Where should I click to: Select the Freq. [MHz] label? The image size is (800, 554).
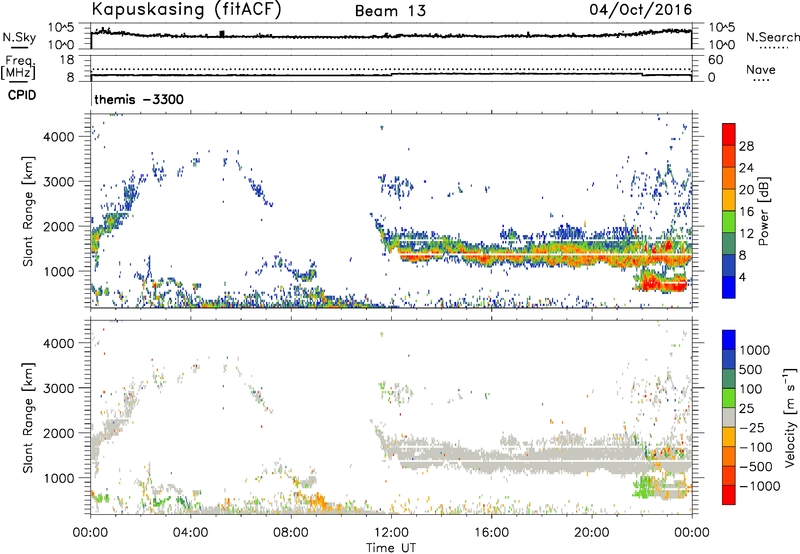tap(18, 68)
